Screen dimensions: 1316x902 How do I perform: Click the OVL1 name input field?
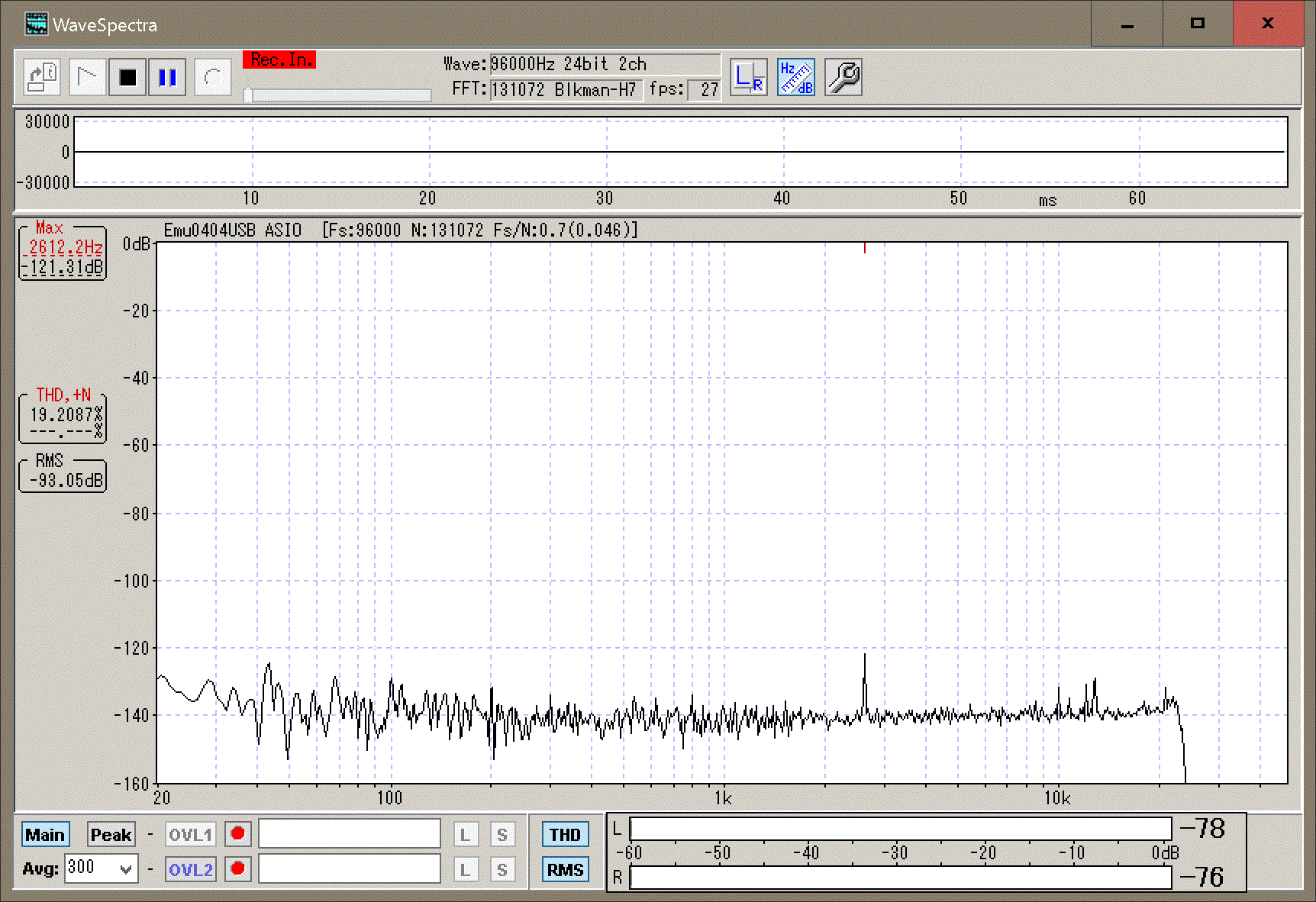pyautogui.click(x=350, y=834)
